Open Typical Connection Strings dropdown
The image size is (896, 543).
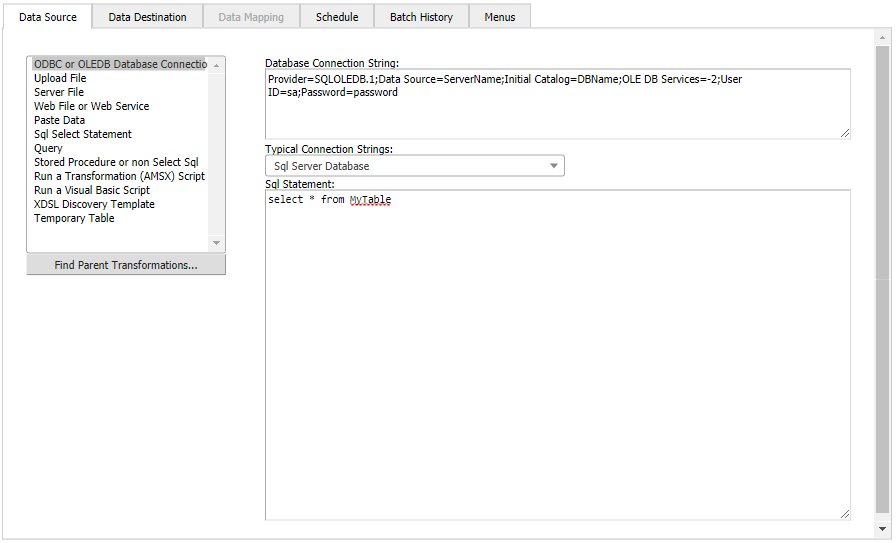[x=415, y=166]
